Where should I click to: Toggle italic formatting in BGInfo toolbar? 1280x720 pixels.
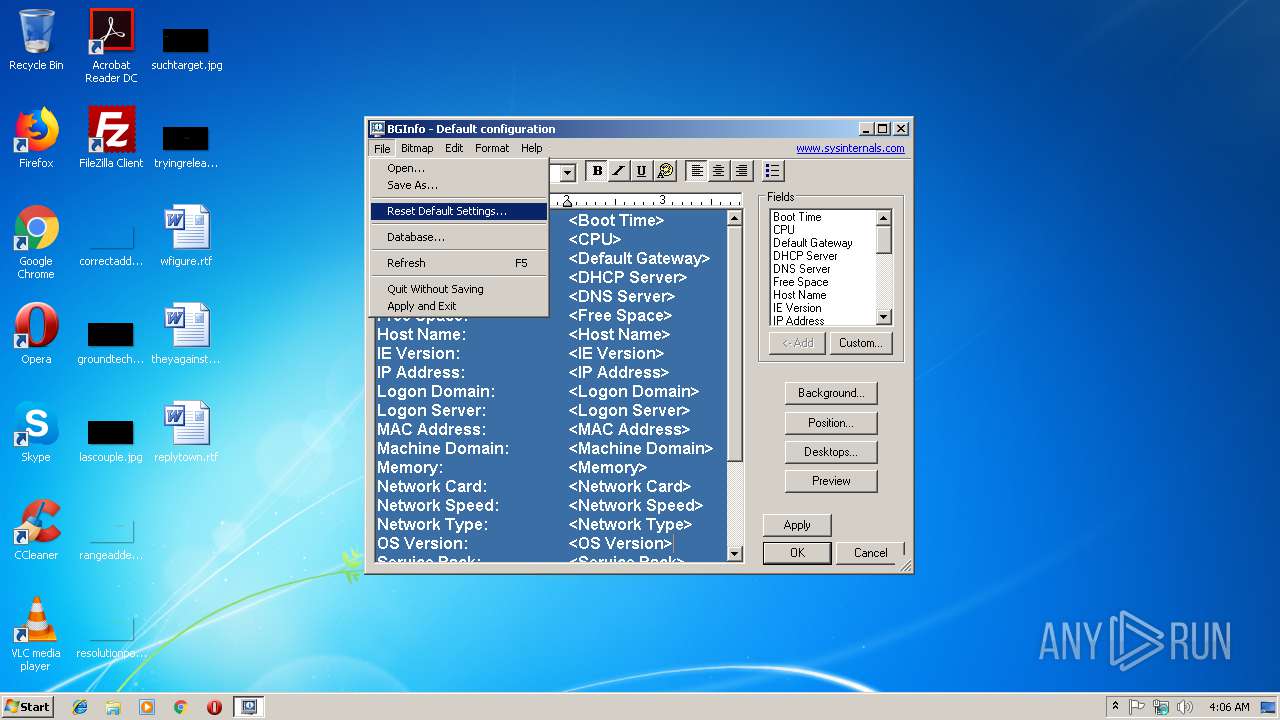[x=619, y=171]
